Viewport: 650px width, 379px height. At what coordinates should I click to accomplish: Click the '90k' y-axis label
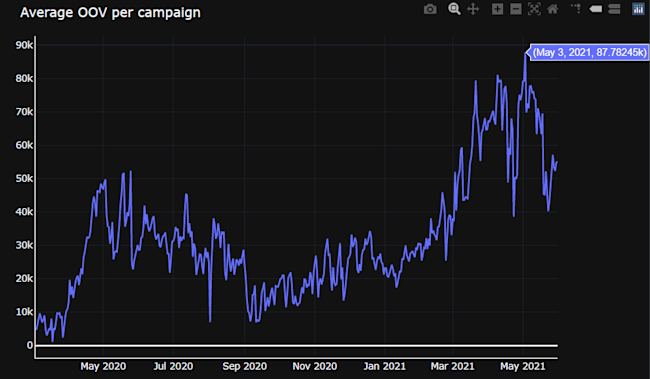(24, 45)
